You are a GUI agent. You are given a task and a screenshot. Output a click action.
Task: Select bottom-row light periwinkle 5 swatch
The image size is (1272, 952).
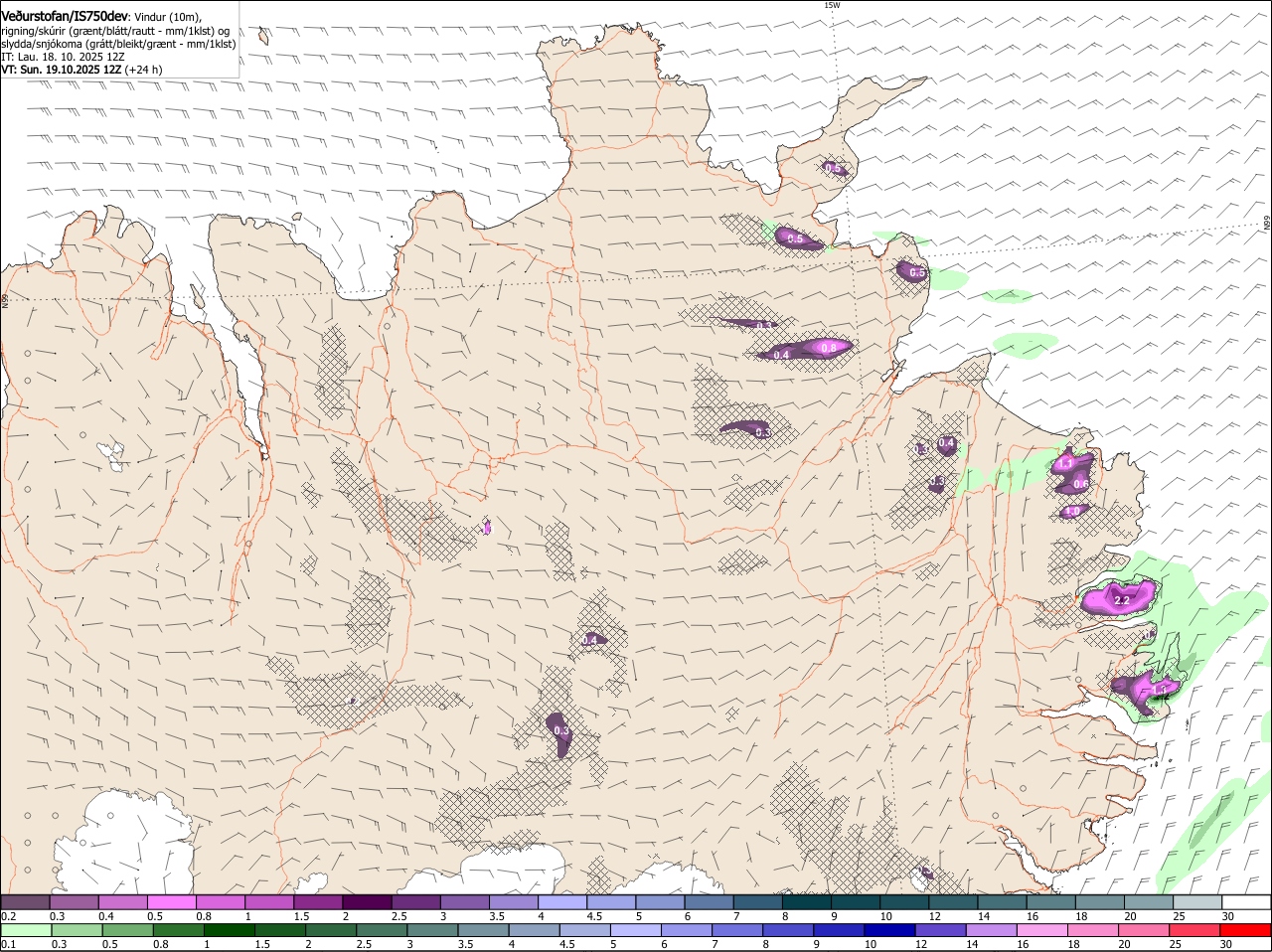click(636, 930)
